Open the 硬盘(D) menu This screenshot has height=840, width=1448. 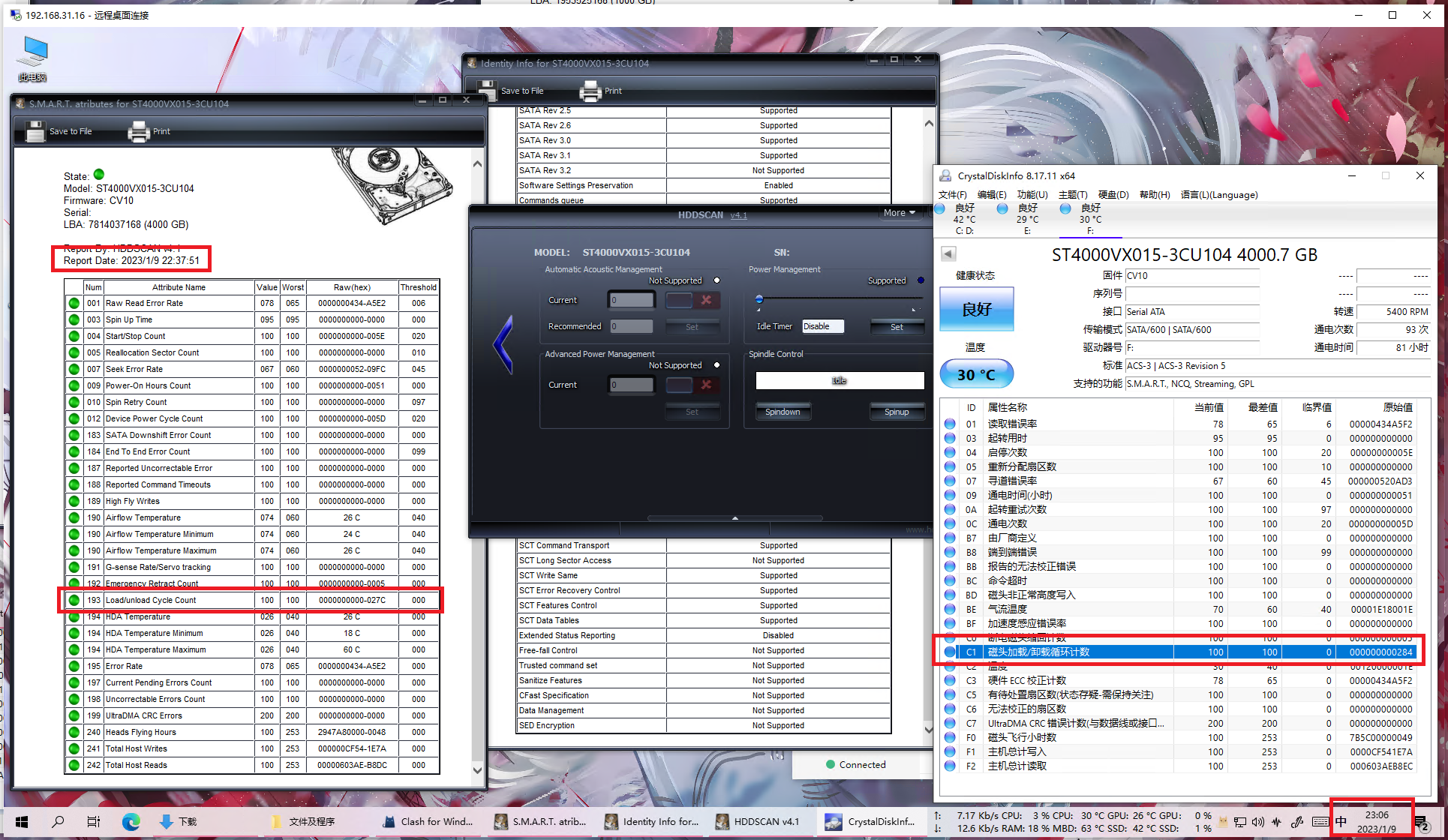[1113, 195]
